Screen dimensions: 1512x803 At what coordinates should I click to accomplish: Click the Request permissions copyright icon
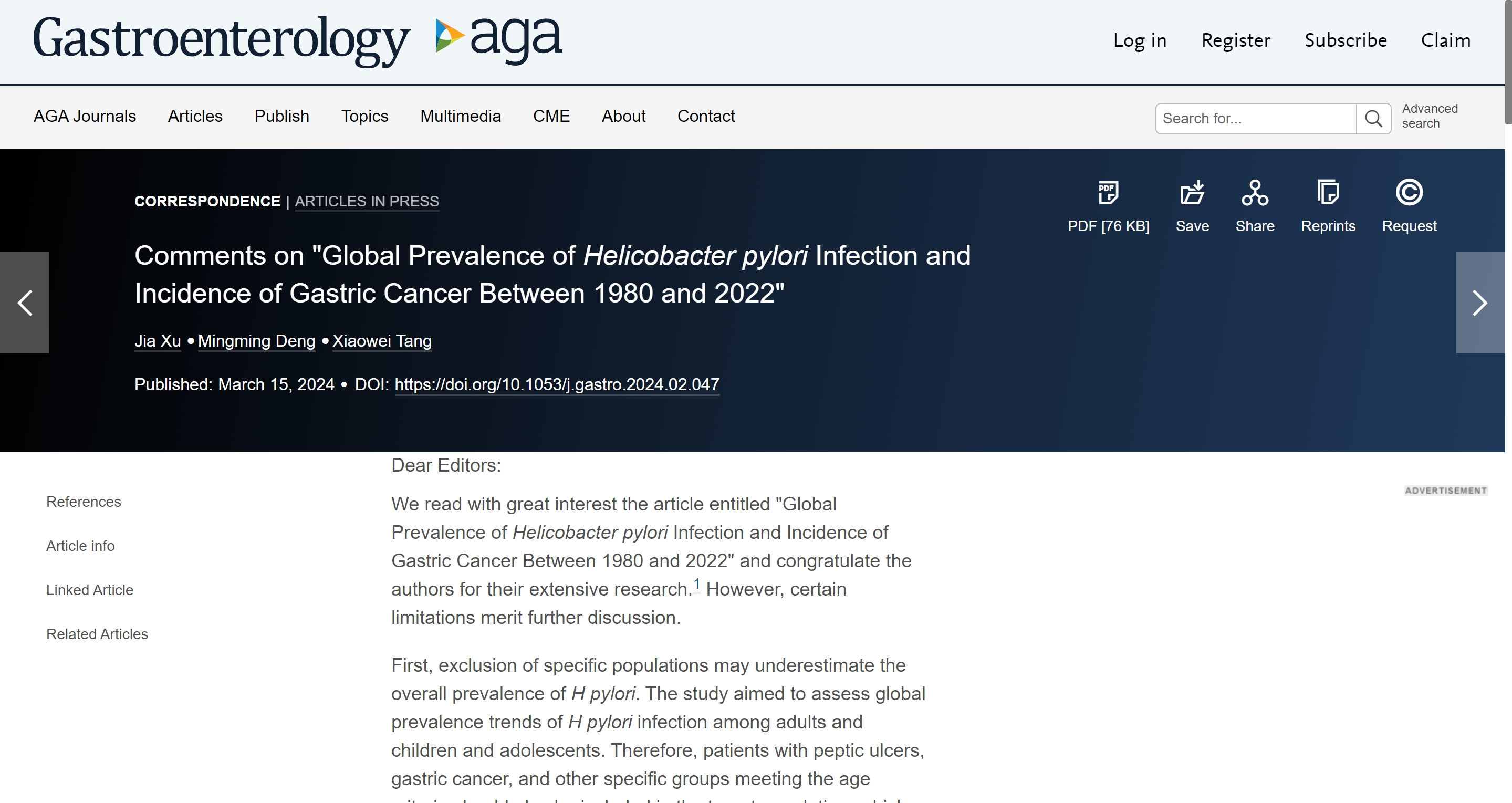point(1409,193)
